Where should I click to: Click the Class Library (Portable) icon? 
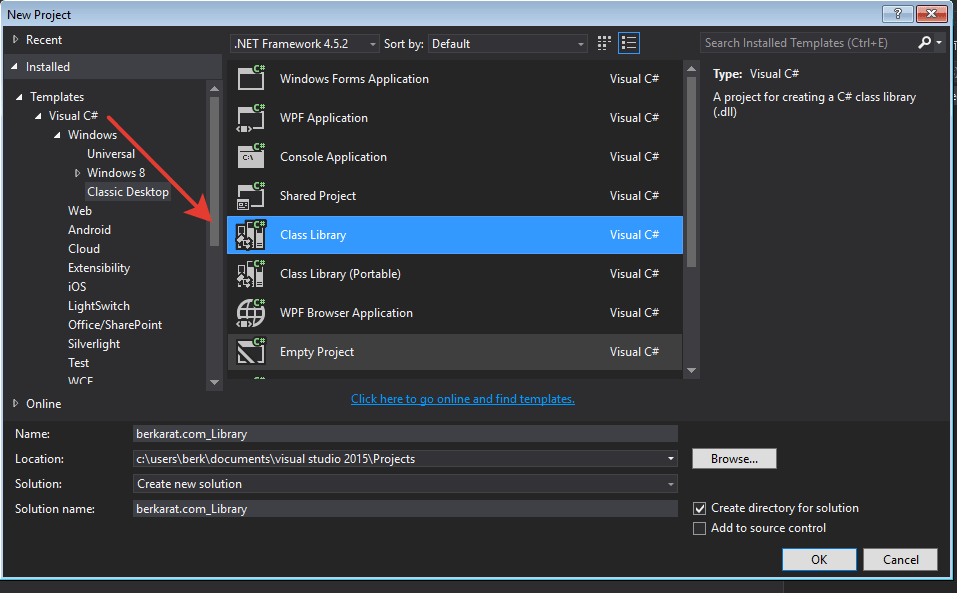pyautogui.click(x=251, y=274)
